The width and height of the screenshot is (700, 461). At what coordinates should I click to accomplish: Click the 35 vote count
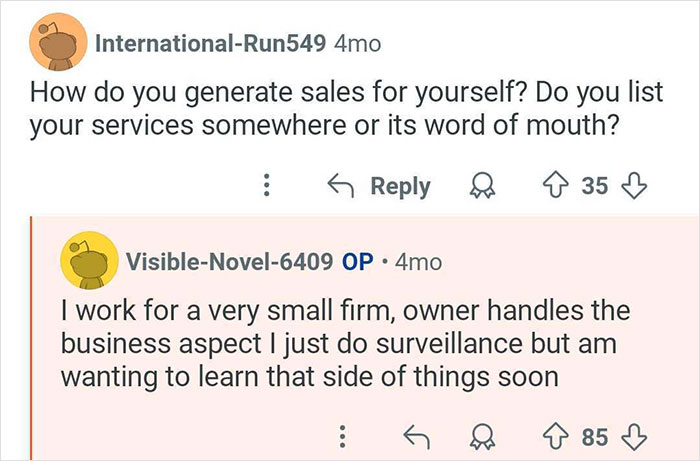click(x=595, y=186)
